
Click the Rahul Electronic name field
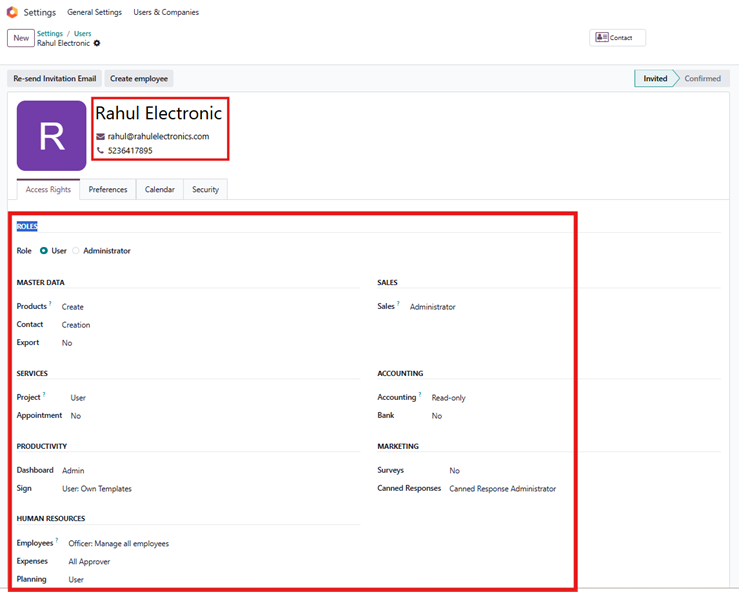click(x=158, y=114)
